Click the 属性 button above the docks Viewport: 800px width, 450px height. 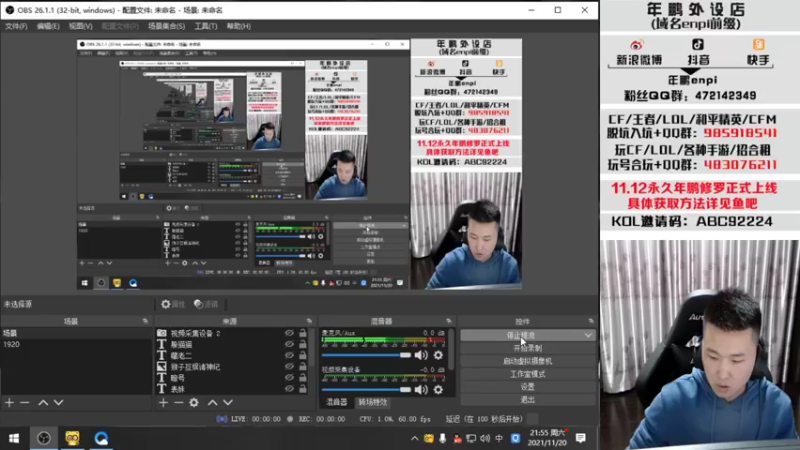(x=172, y=304)
